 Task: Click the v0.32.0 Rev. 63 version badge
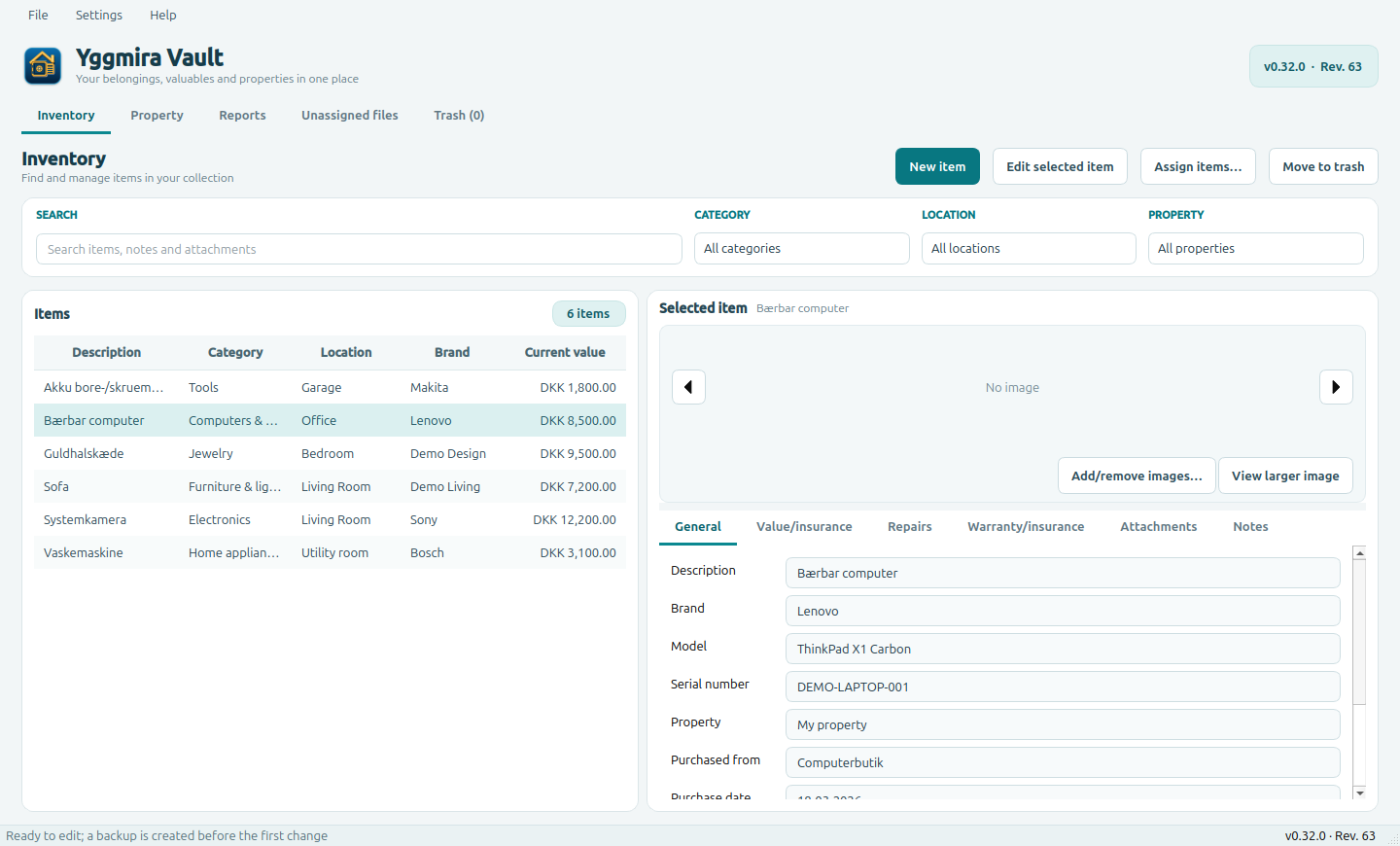(x=1313, y=66)
